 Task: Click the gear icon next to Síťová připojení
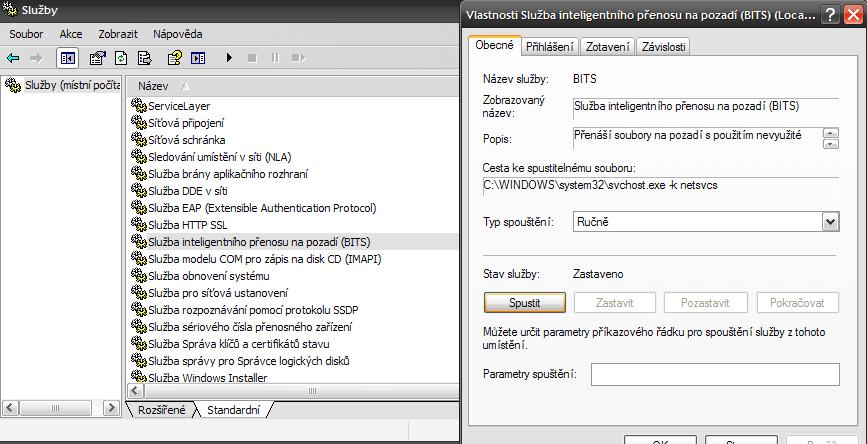point(138,122)
